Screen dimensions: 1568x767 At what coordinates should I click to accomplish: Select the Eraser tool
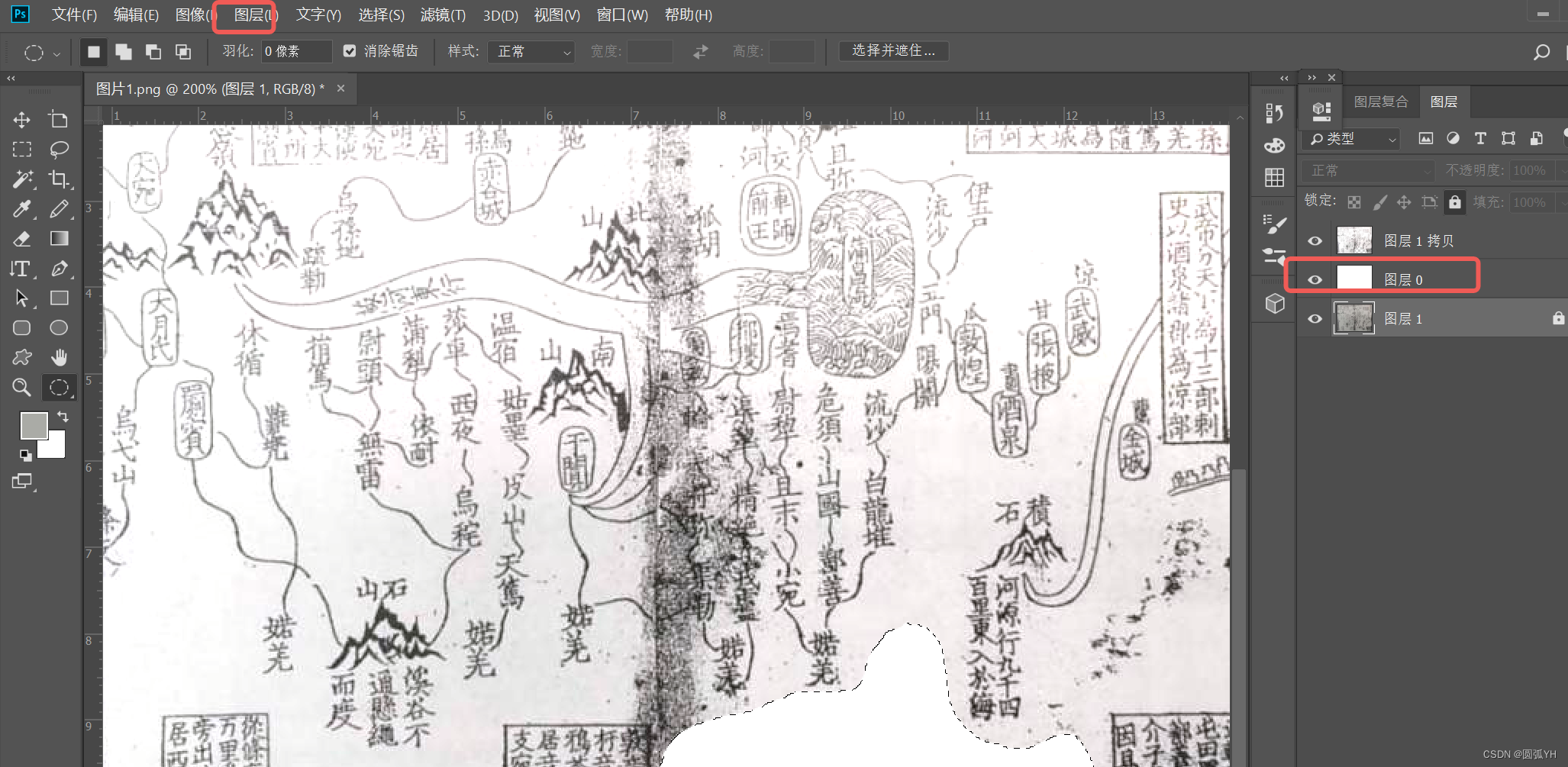[21, 239]
